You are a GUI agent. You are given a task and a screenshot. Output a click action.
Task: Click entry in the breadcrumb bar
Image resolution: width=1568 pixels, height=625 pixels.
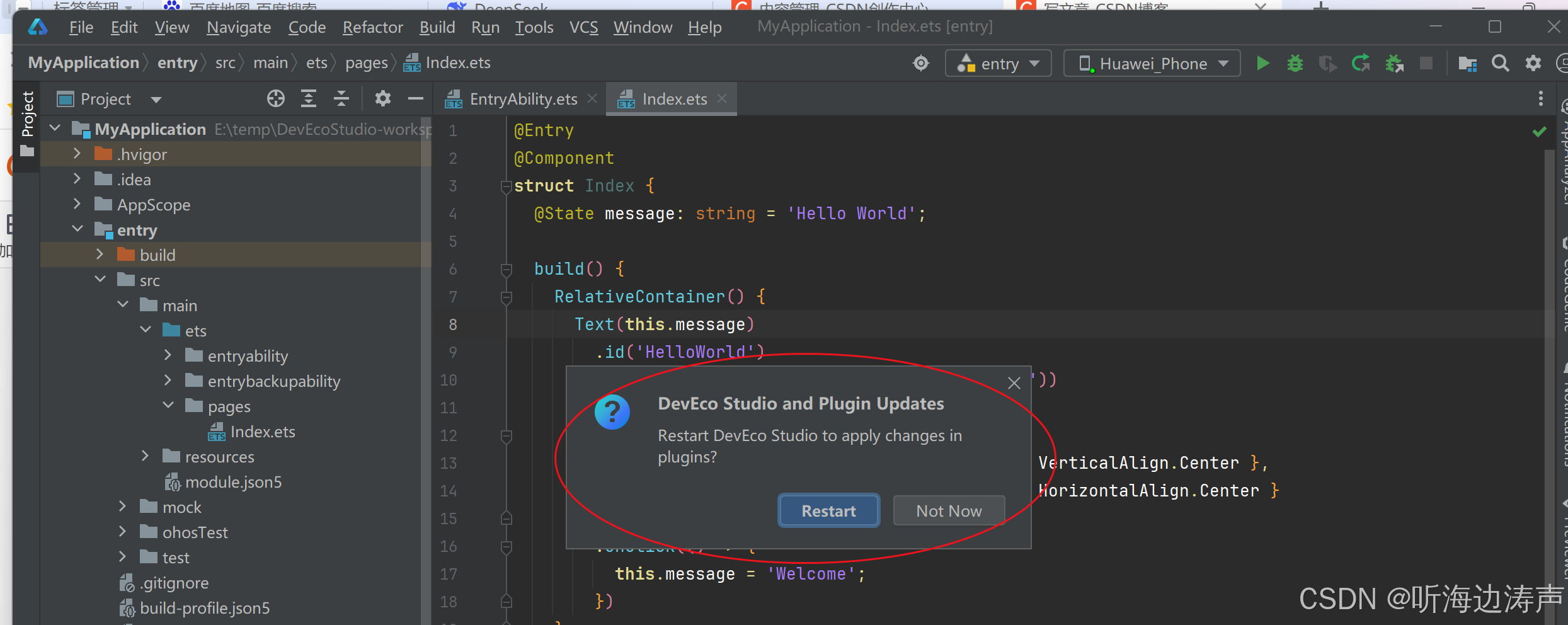pos(178,62)
